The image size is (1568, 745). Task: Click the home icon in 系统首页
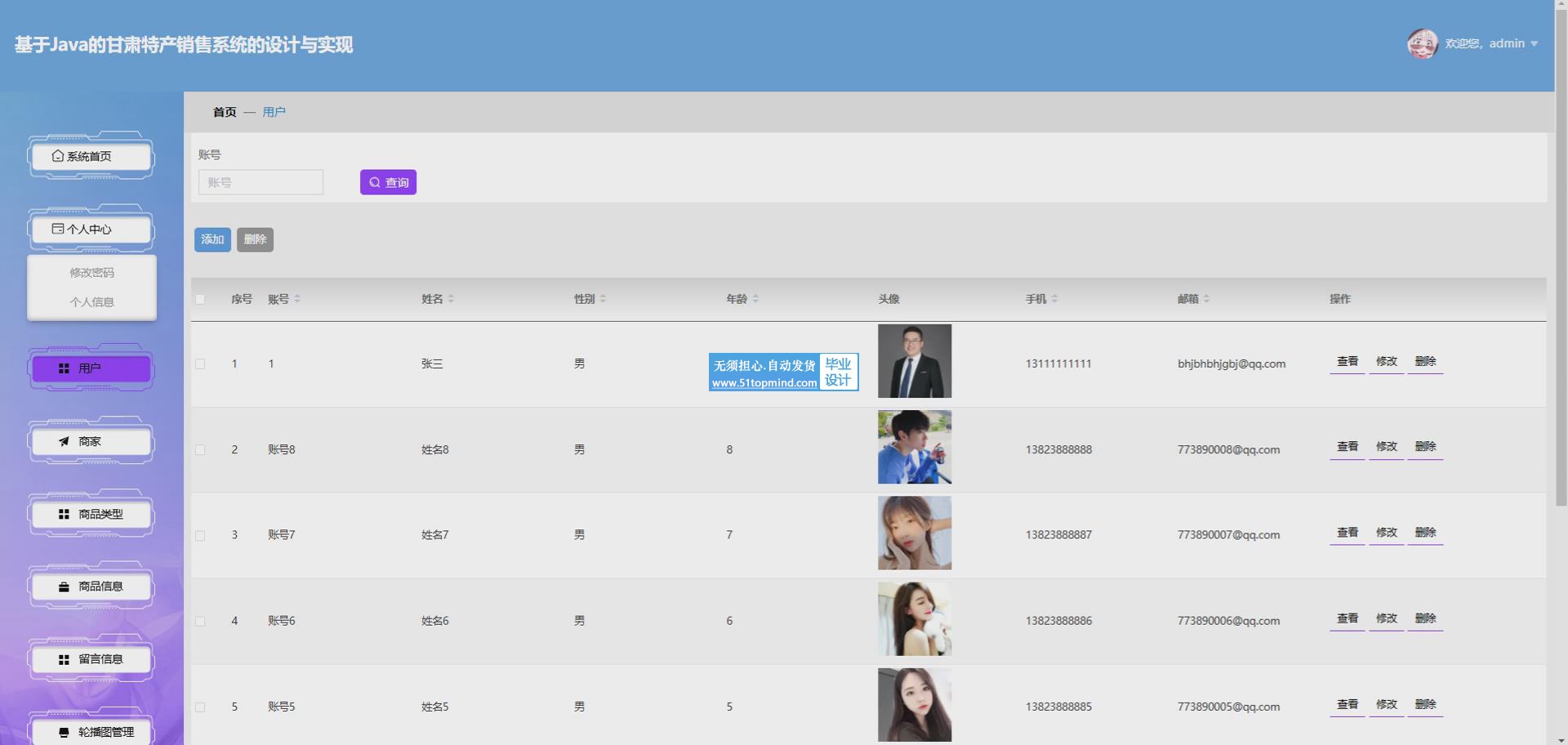[x=57, y=156]
